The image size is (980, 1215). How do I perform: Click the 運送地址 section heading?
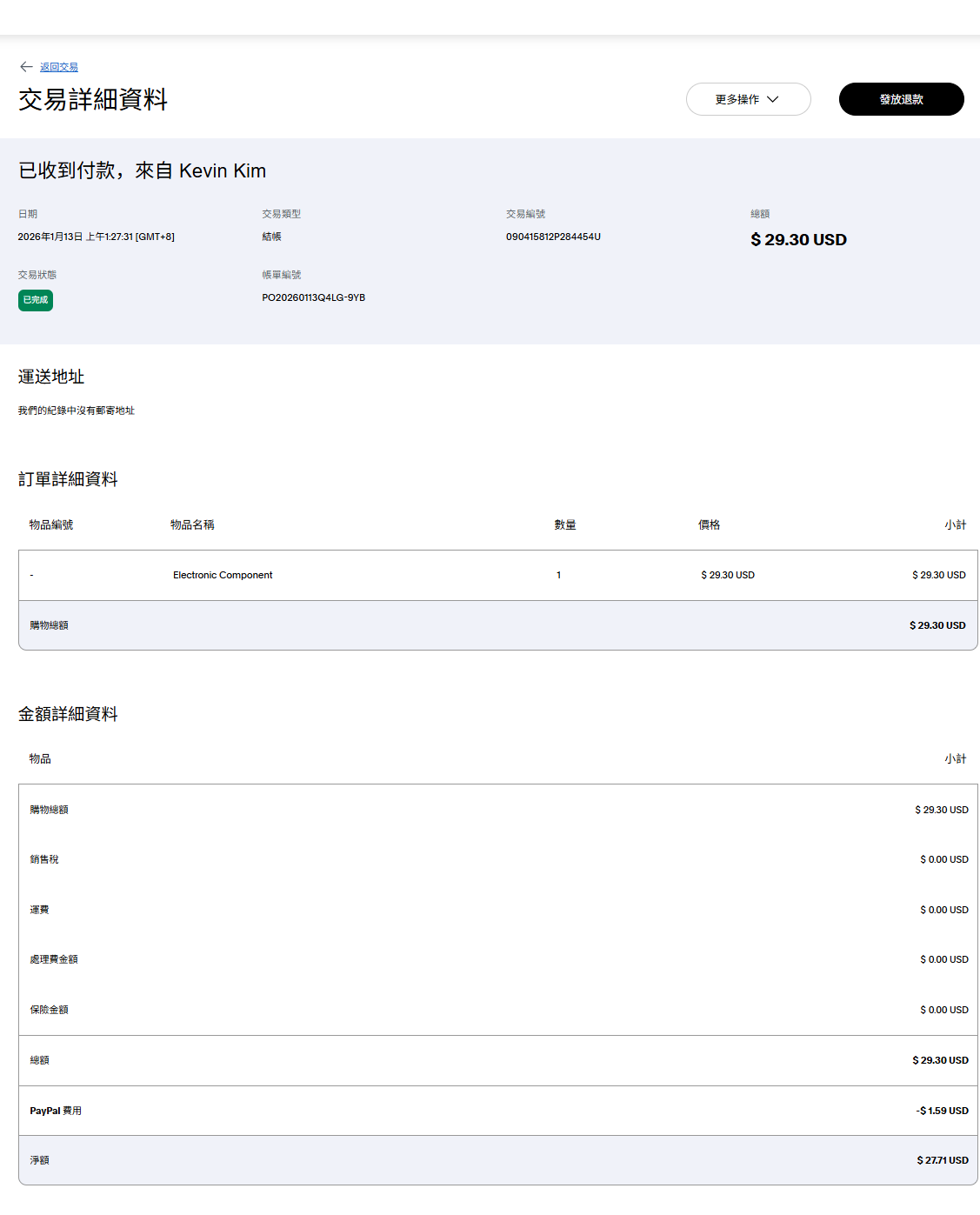[51, 377]
